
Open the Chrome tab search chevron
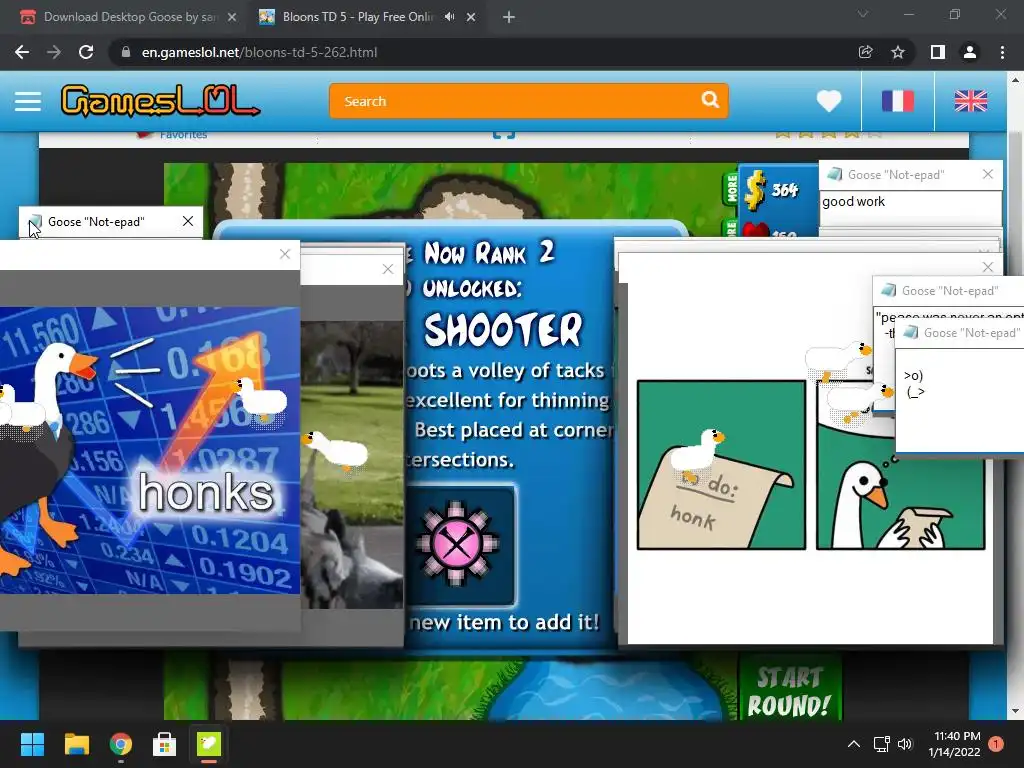863,14
